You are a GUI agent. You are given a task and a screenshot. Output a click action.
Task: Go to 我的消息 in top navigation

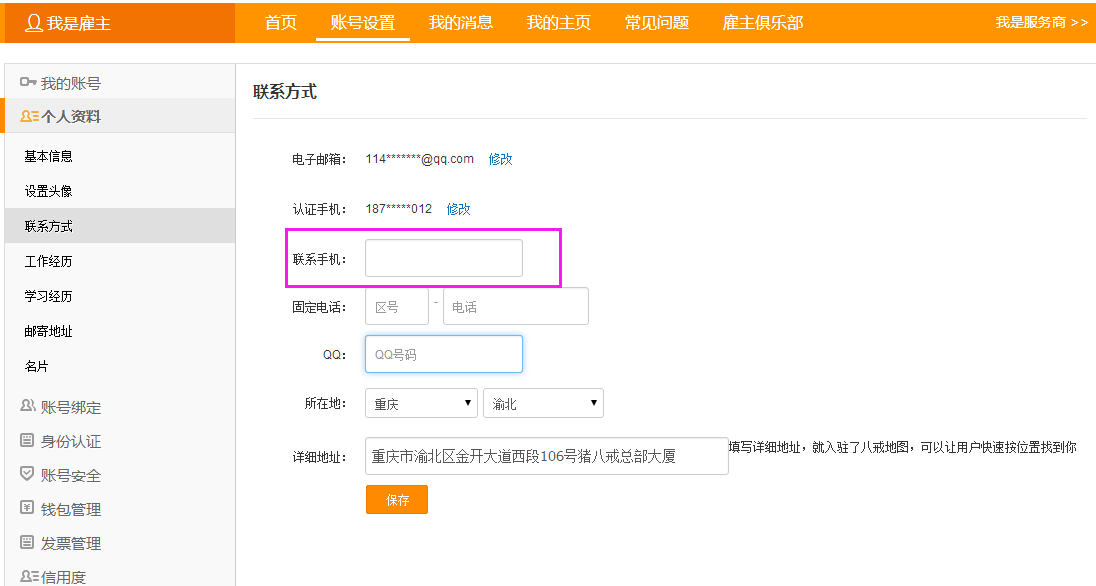pyautogui.click(x=461, y=22)
